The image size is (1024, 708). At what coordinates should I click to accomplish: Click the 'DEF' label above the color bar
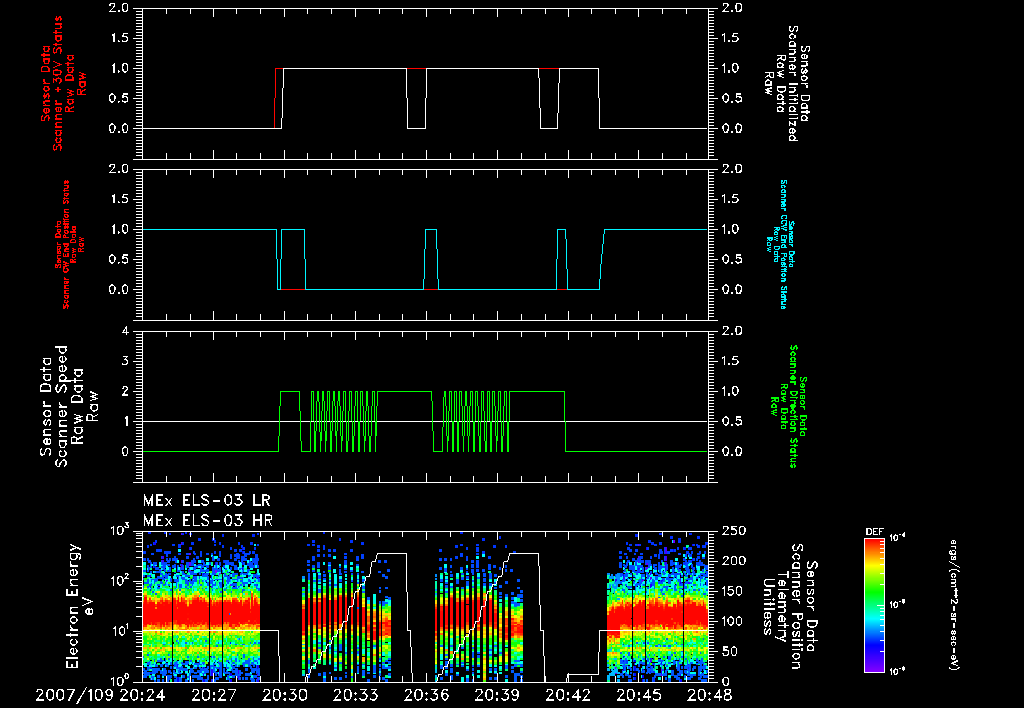[874, 532]
